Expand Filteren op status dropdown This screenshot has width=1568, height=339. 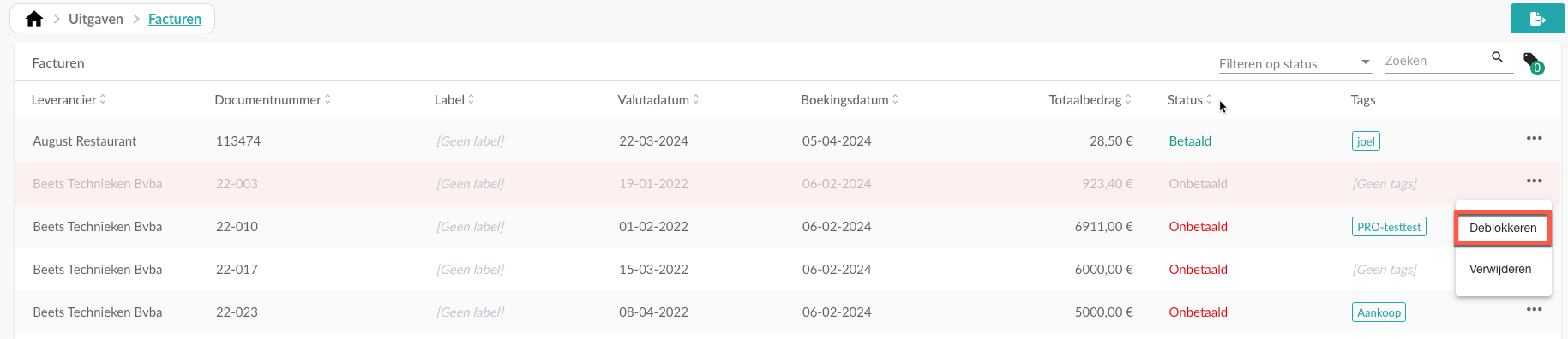pyautogui.click(x=1295, y=63)
